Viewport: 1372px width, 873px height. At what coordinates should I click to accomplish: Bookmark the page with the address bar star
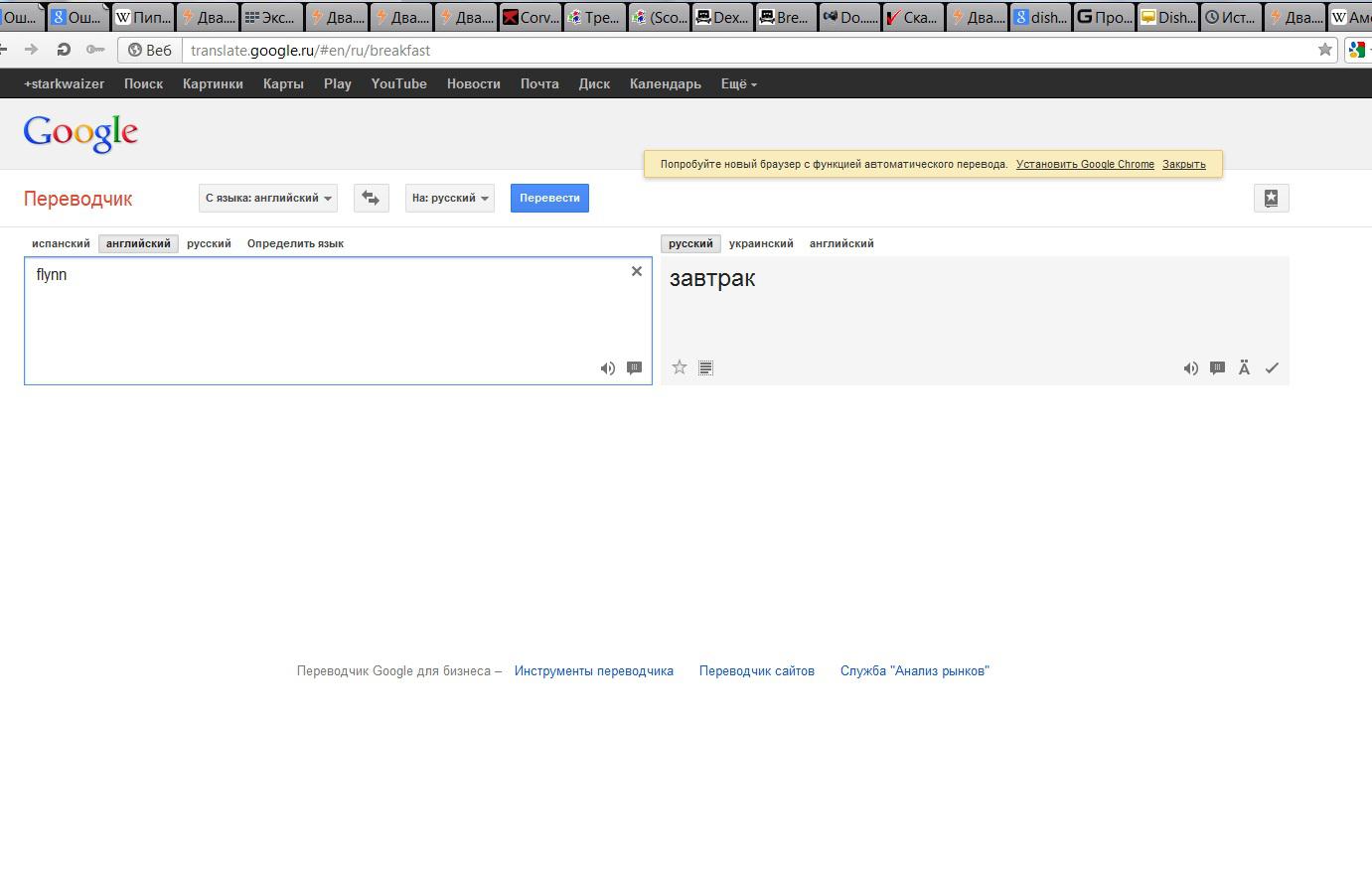[x=1325, y=50]
